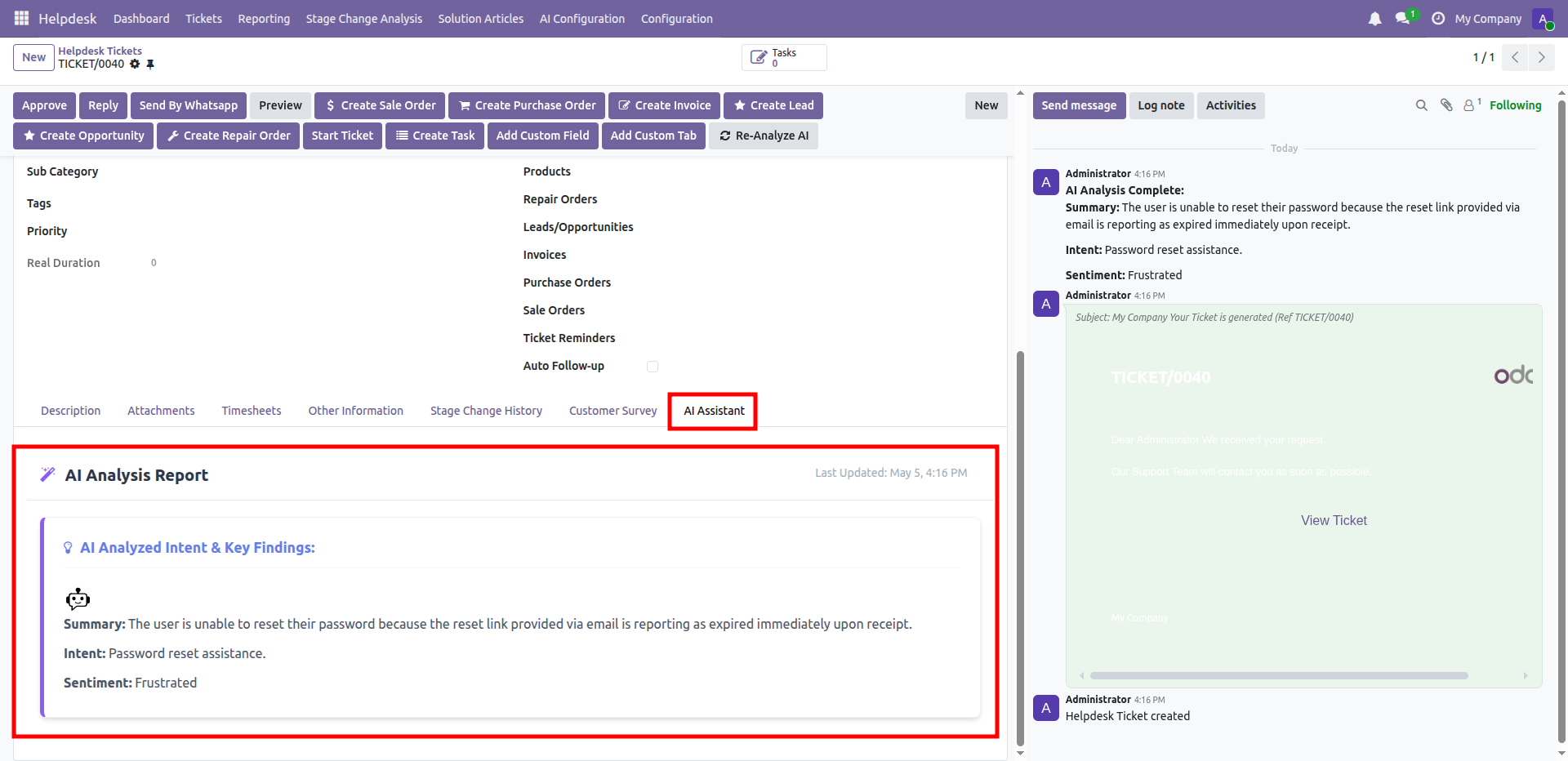Open the notification bell icon

pos(1375,18)
